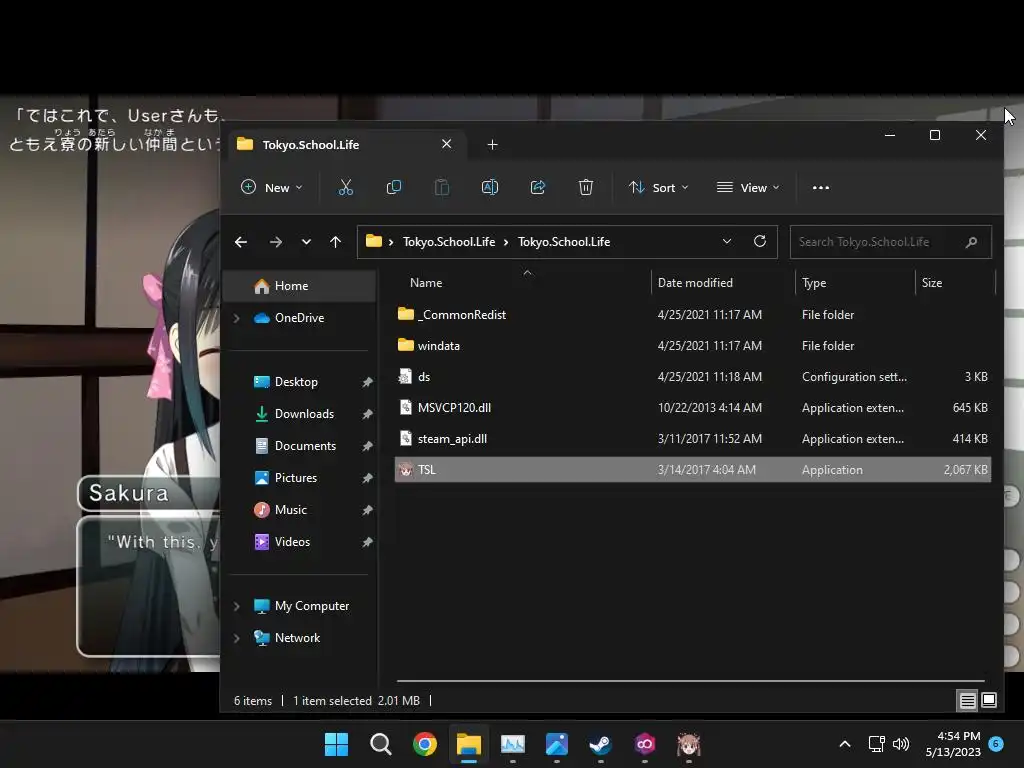Sort by Size column header
Image resolution: width=1024 pixels, height=768 pixels.
(931, 283)
